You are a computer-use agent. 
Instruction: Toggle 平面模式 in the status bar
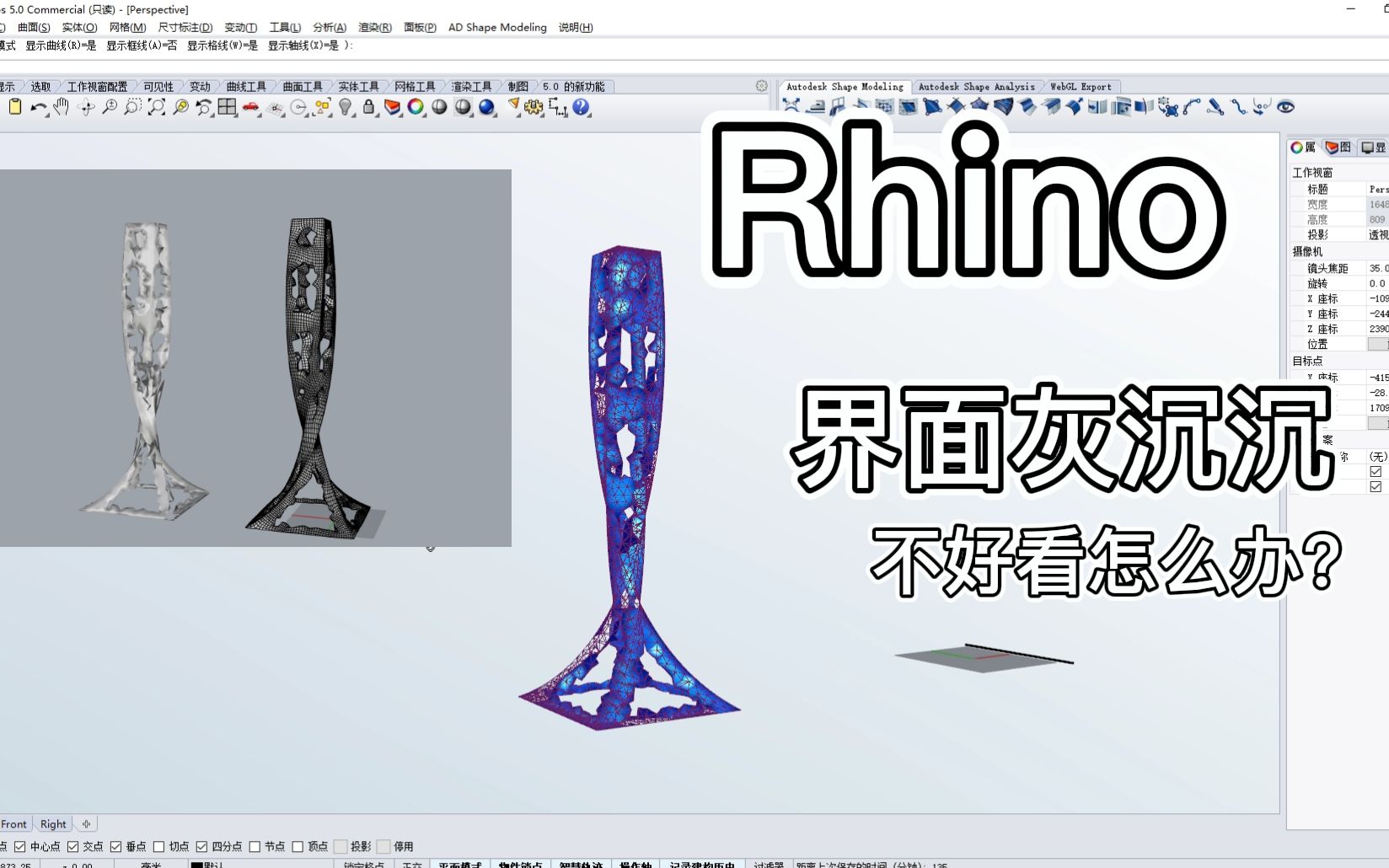pos(460,865)
